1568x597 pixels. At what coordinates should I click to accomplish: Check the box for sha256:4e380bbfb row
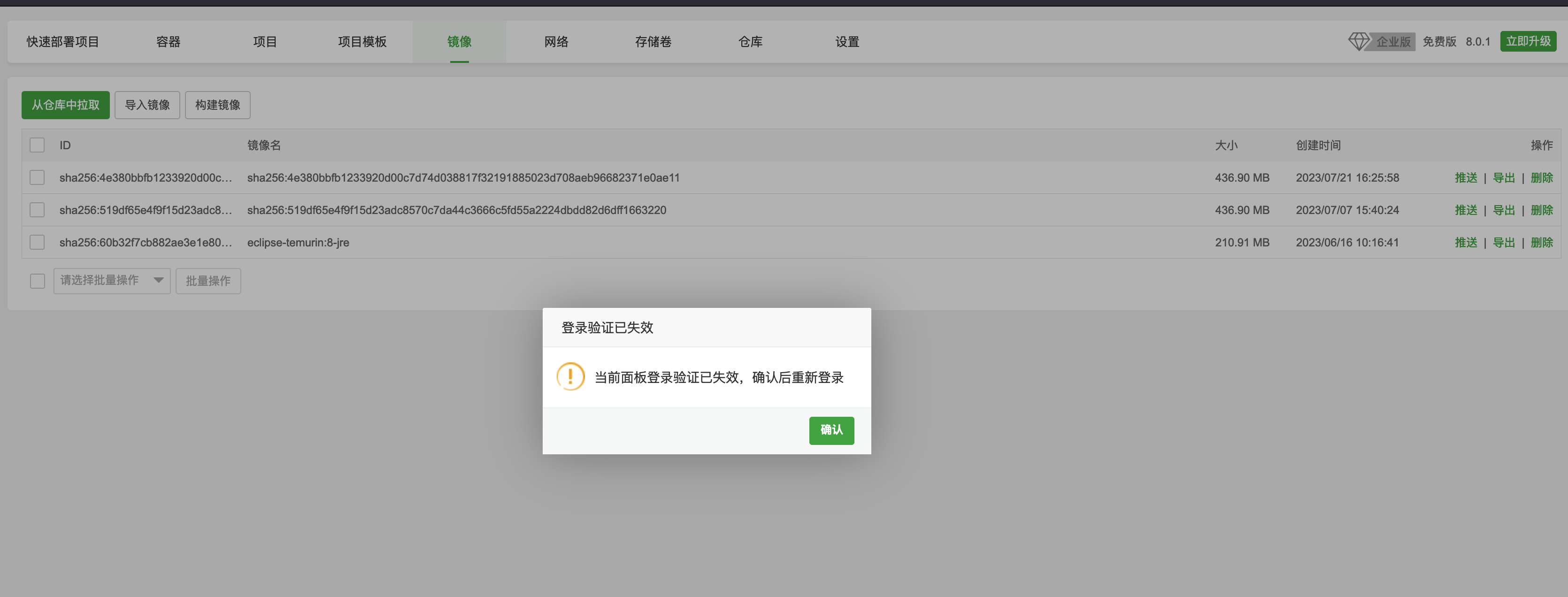[37, 177]
